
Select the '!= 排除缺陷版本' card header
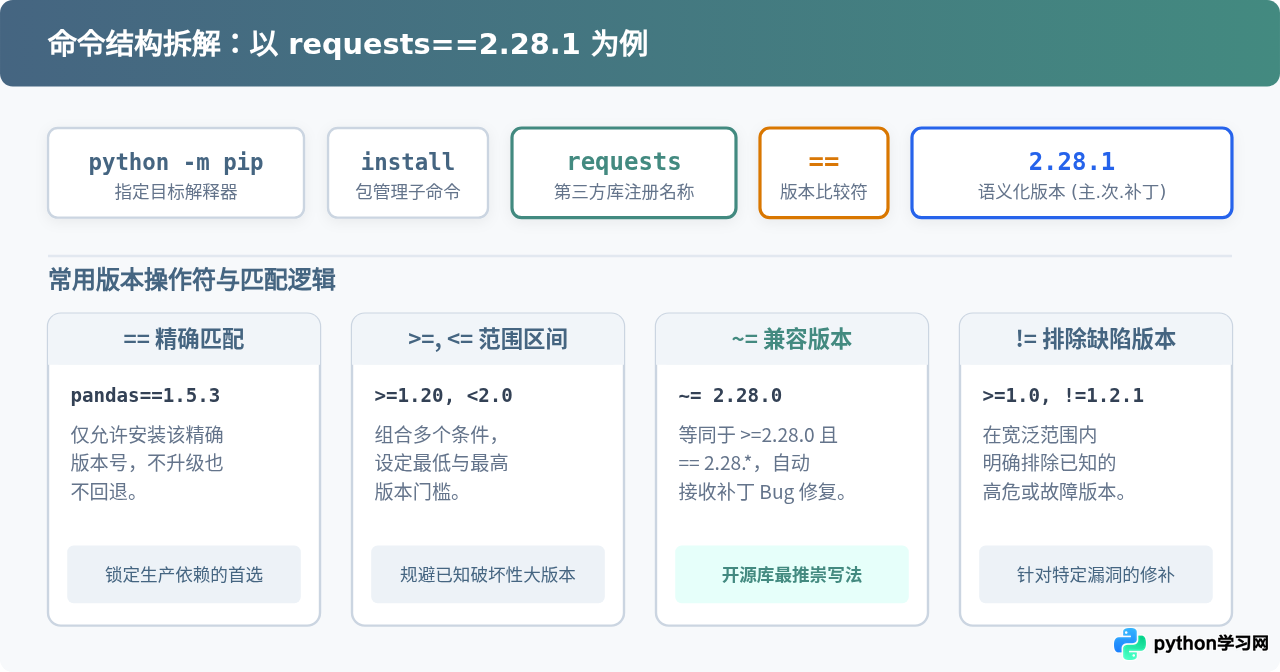(1096, 339)
